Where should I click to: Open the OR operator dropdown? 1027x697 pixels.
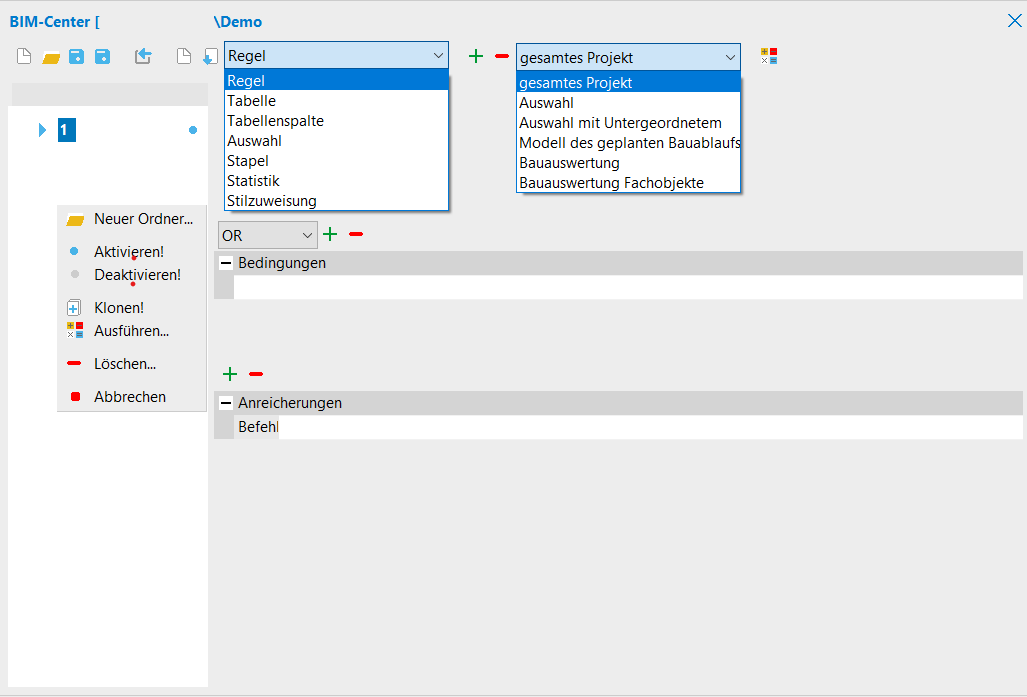pos(267,235)
